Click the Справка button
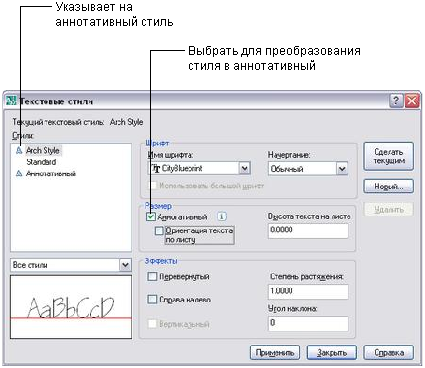This screenshot has height=368, width=425. pyautogui.click(x=389, y=352)
